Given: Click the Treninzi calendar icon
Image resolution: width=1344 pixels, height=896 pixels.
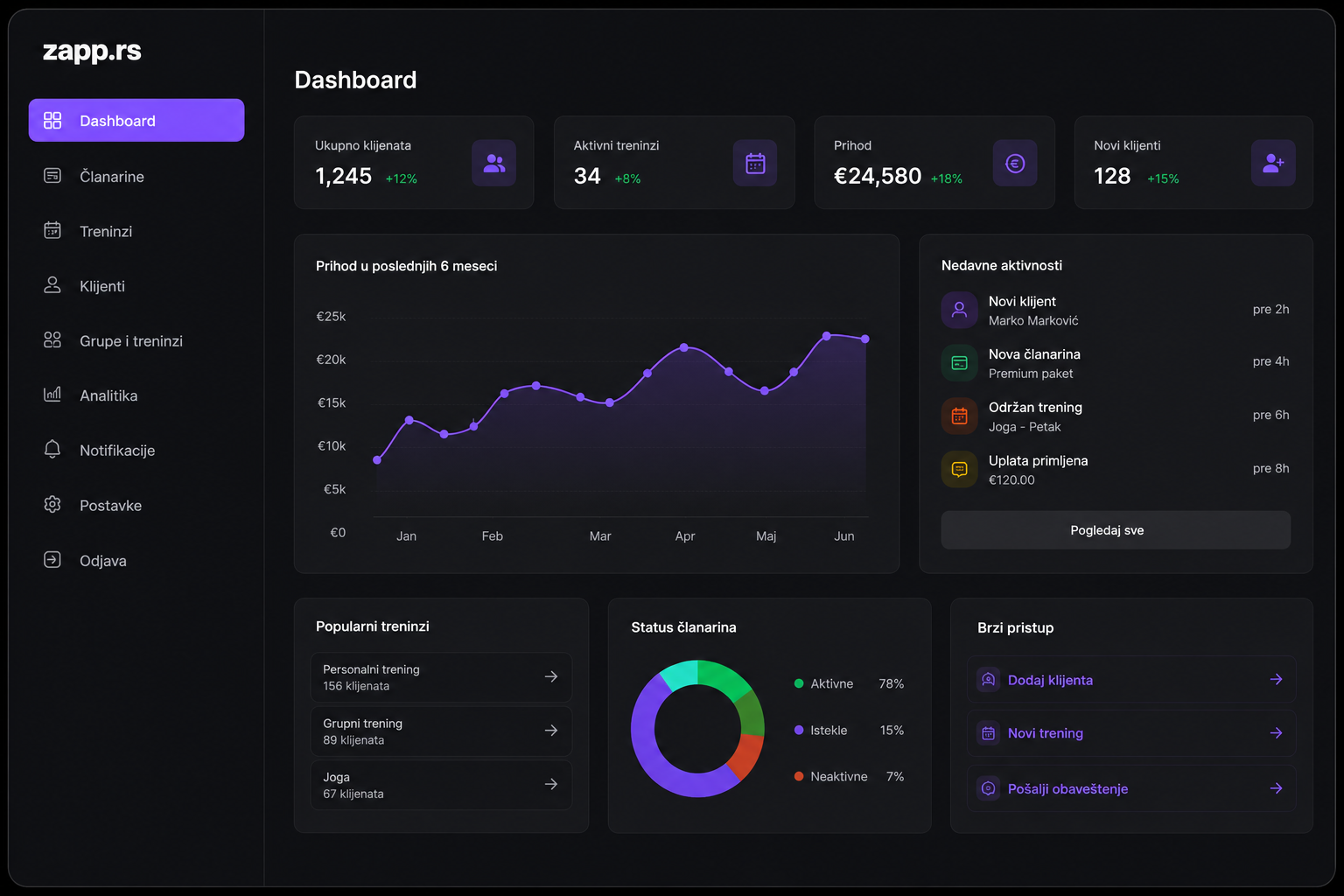Looking at the screenshot, I should 52,230.
